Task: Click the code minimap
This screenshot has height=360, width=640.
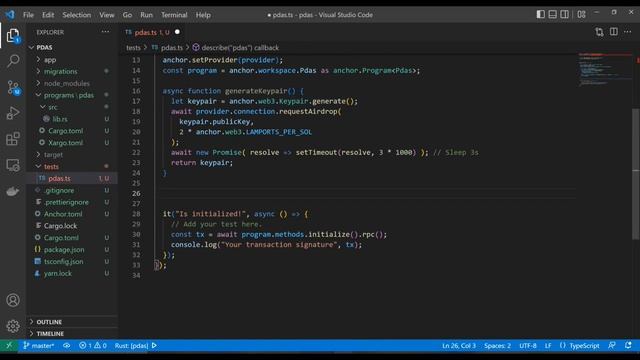Action: point(604,69)
